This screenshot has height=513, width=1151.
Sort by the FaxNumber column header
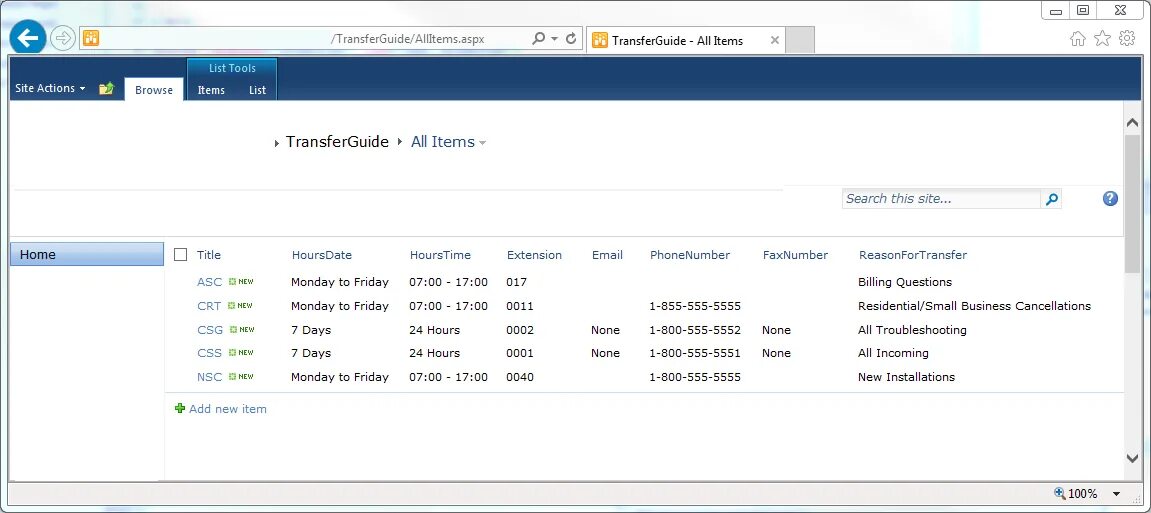795,255
